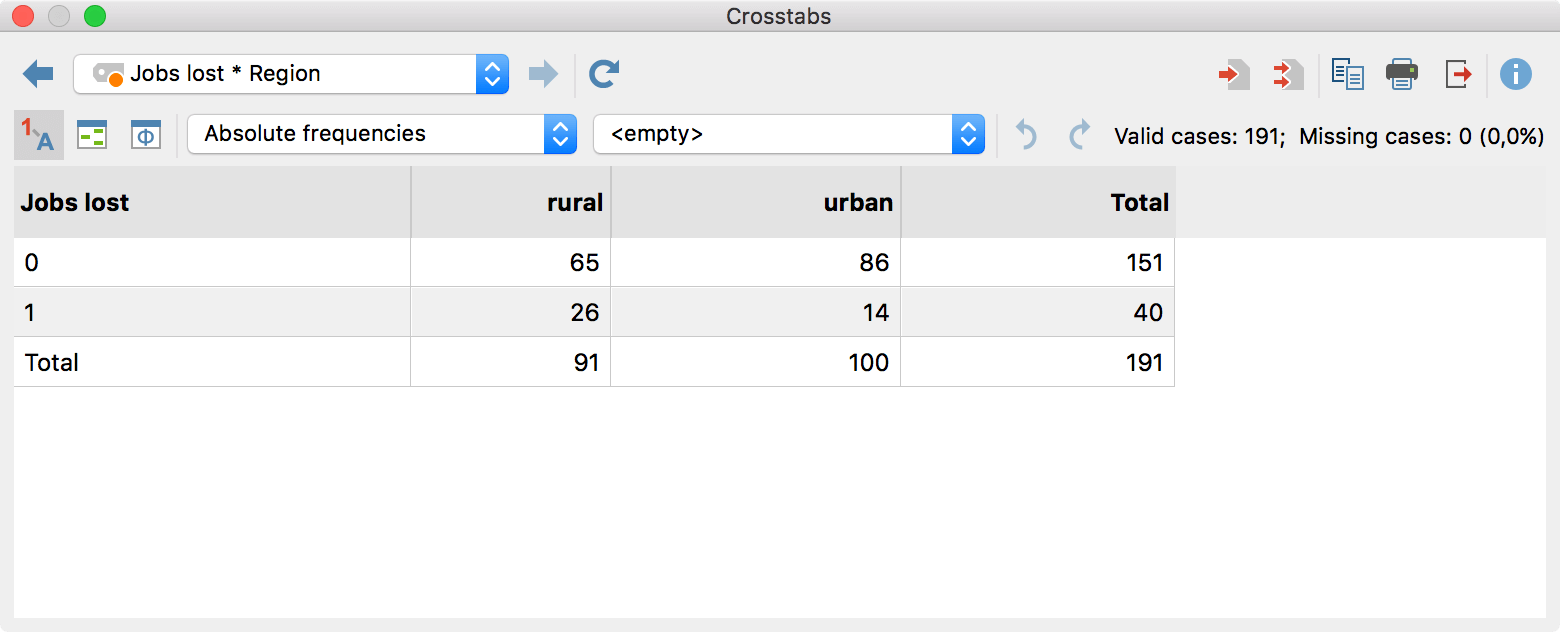The width and height of the screenshot is (1560, 632).
Task: Open the <empty> dropdown
Action: [789, 134]
